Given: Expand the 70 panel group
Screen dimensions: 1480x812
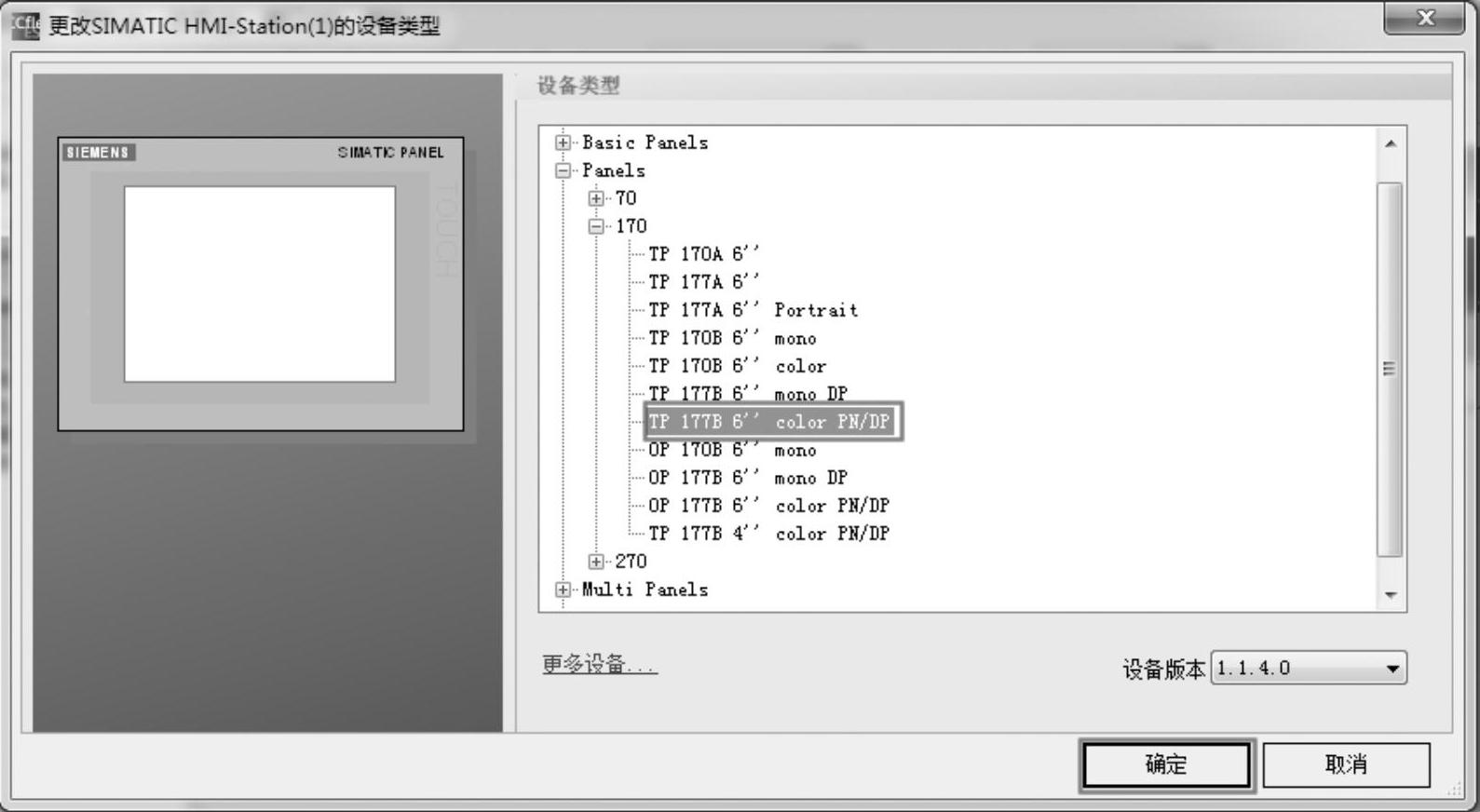Looking at the screenshot, I should pyautogui.click(x=596, y=198).
